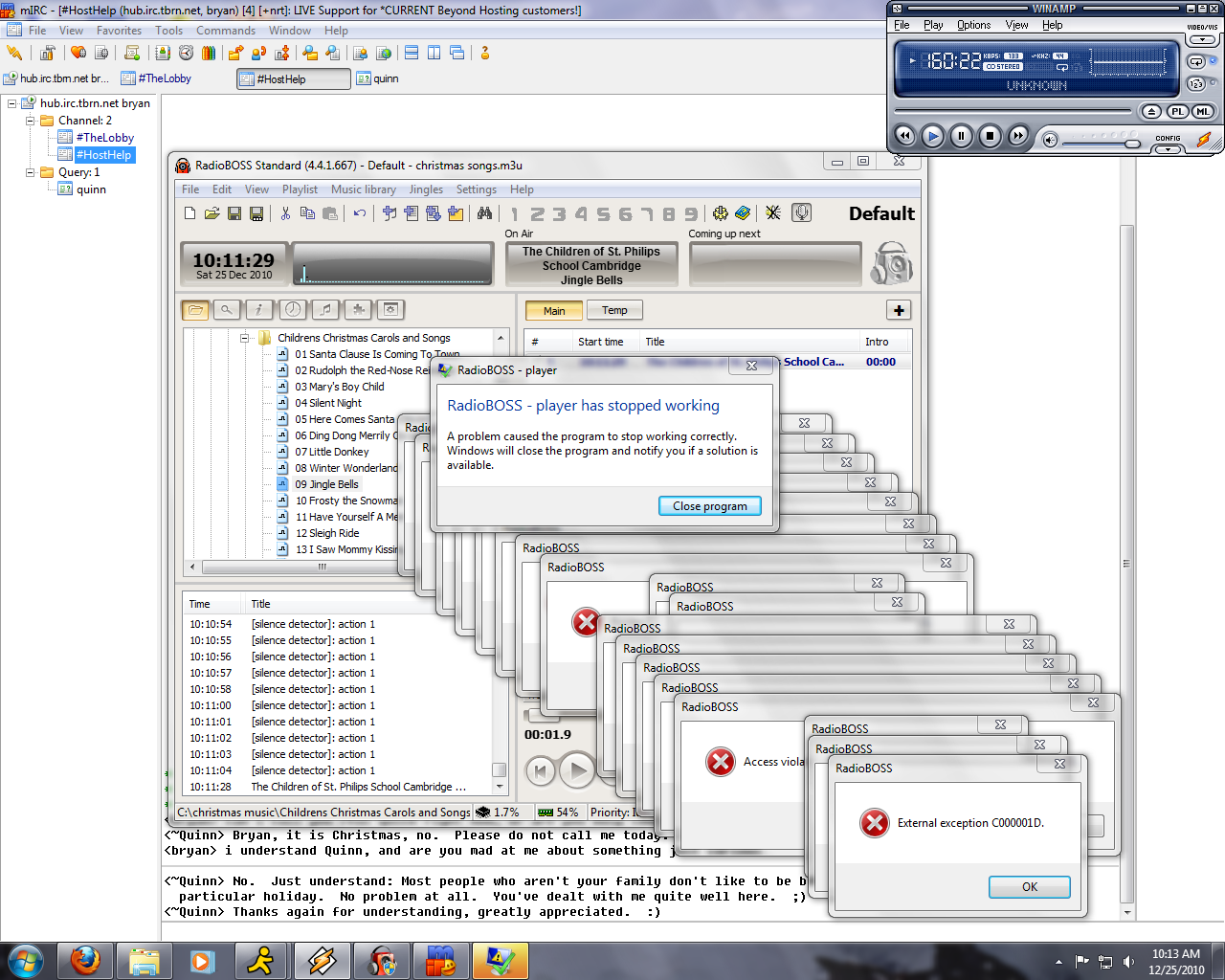
Task: Click RadioBOSS info panel icon
Action: [x=259, y=309]
